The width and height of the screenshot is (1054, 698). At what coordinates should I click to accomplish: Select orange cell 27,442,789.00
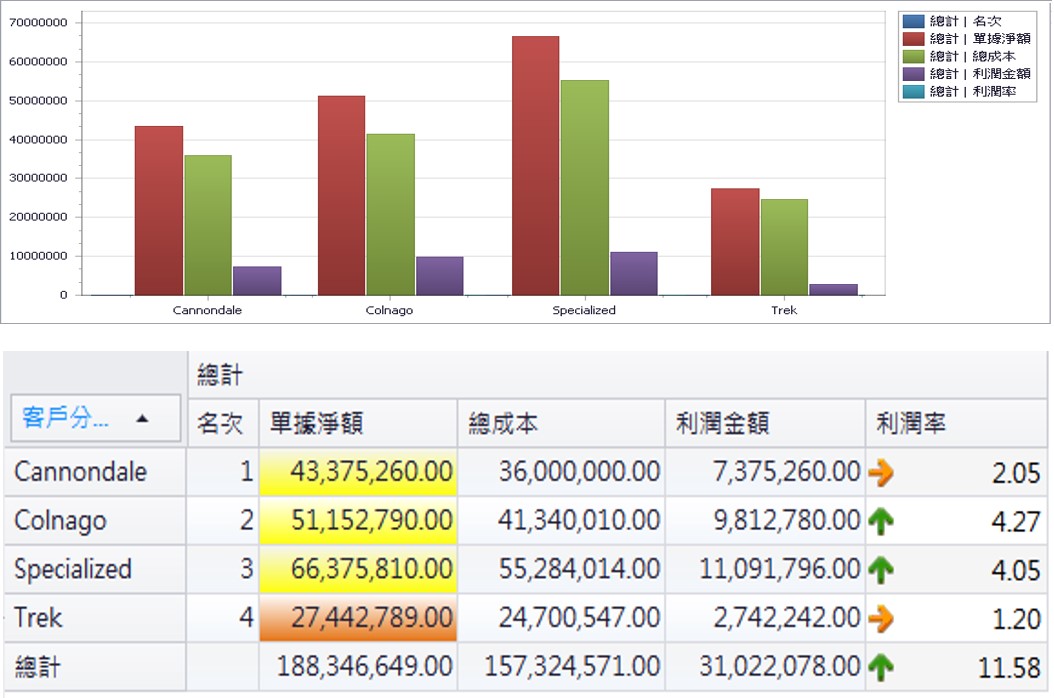[x=358, y=618]
